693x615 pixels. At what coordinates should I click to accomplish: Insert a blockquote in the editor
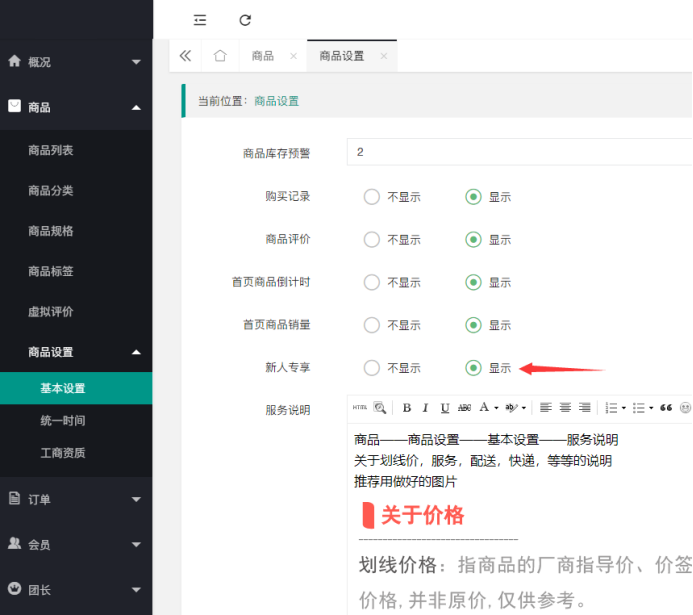click(x=666, y=408)
